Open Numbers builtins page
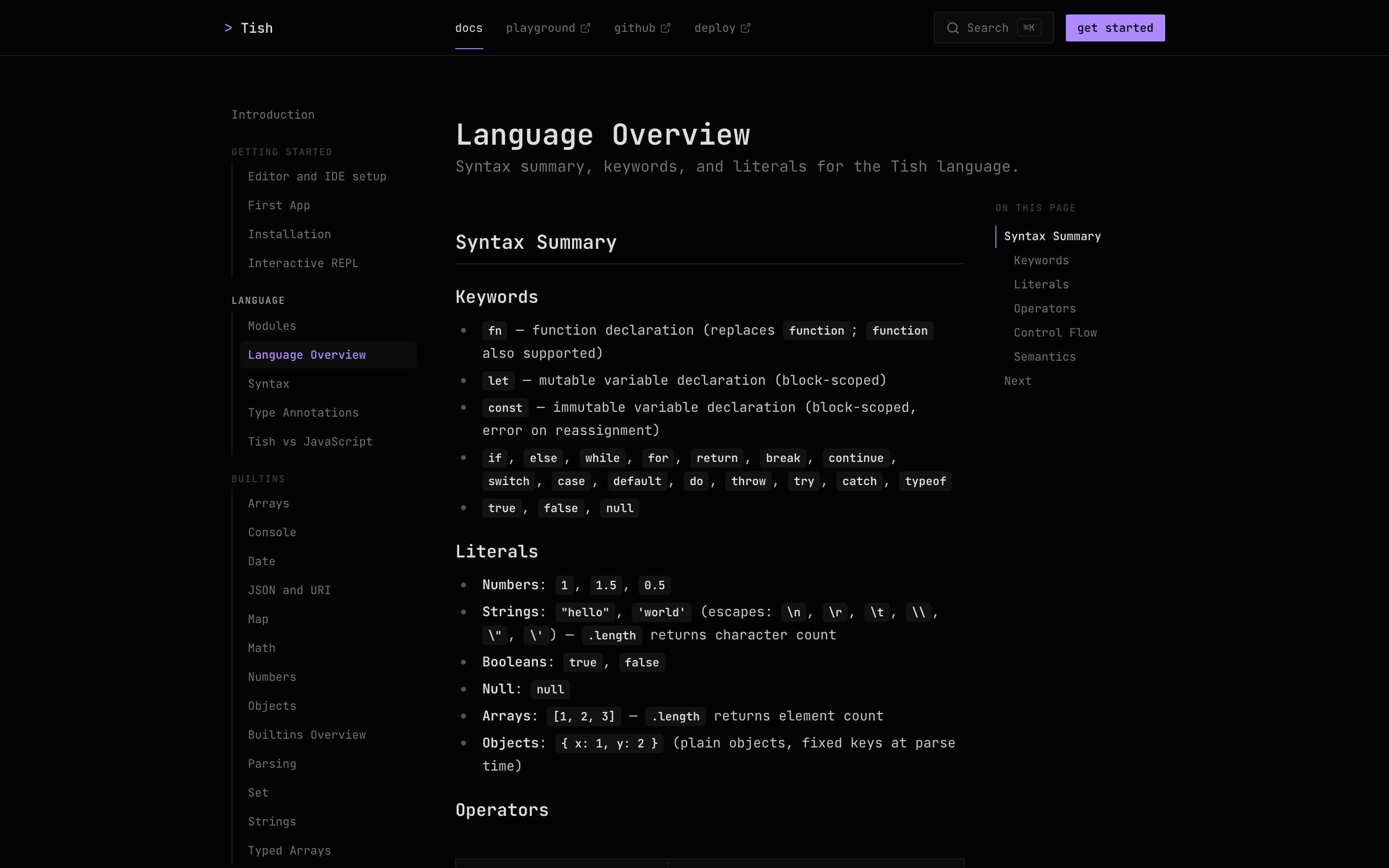Screen dimensions: 1389x868 [x=272, y=678]
